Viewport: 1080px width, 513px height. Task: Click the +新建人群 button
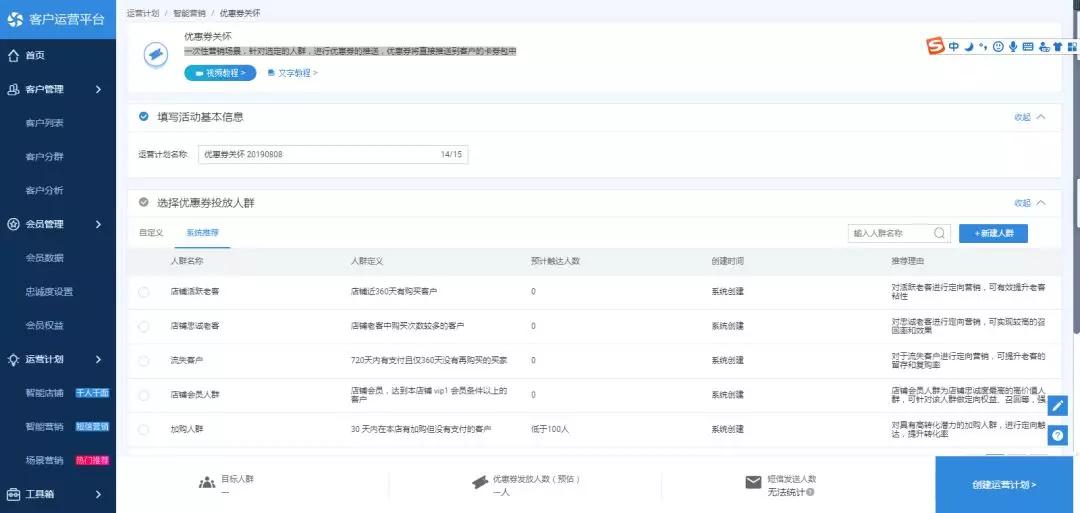coord(993,233)
